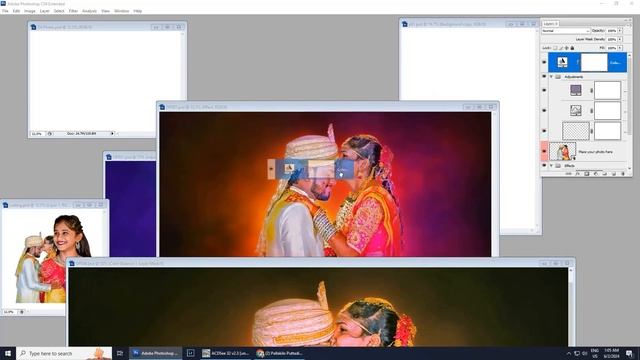Hide the purple color fill adjustment layer
The height and width of the screenshot is (360, 640).
coord(544,90)
